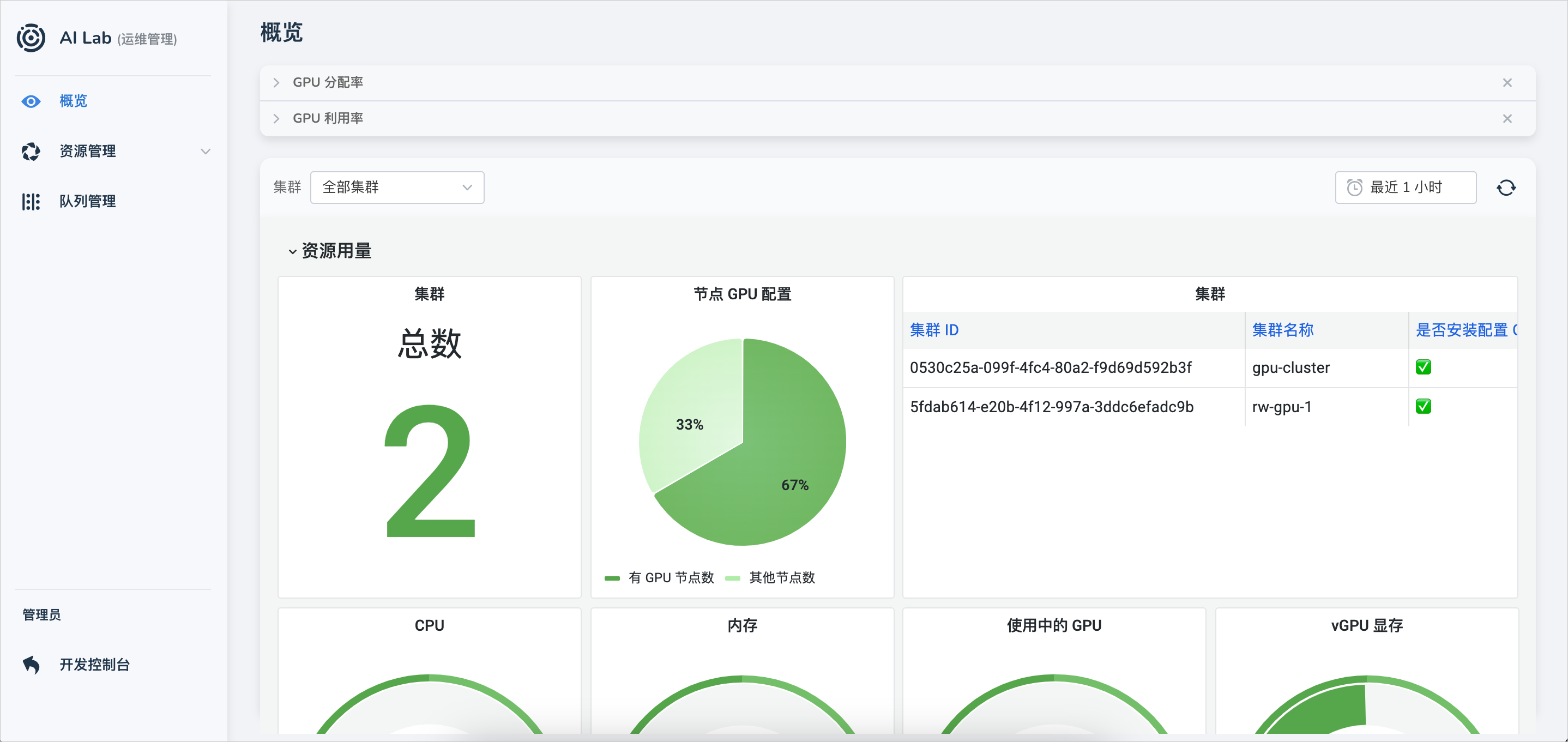Image resolution: width=1568 pixels, height=742 pixels.
Task: Click the green checkbox in the gpu-cluster row
Action: (1423, 367)
